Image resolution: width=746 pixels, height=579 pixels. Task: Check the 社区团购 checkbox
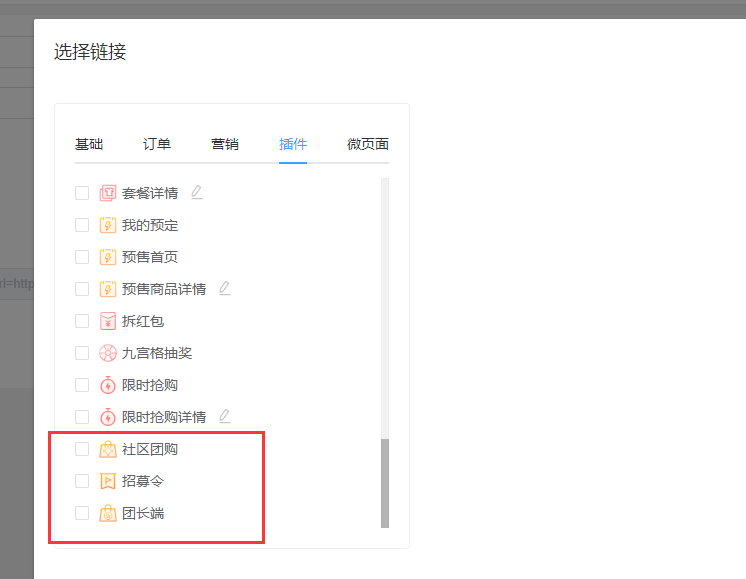(x=82, y=449)
